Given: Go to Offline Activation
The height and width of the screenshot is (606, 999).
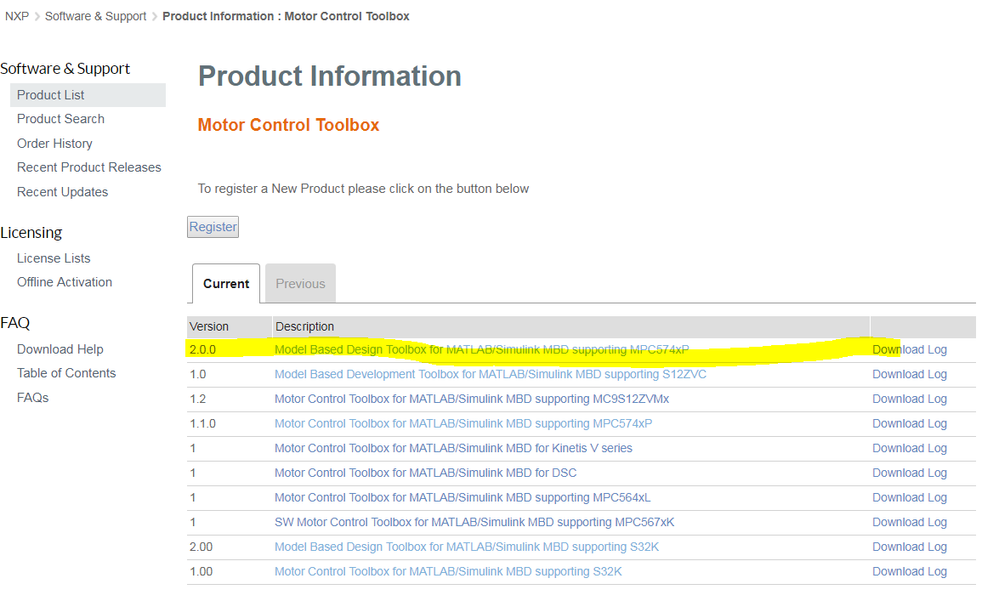Looking at the screenshot, I should (x=65, y=282).
